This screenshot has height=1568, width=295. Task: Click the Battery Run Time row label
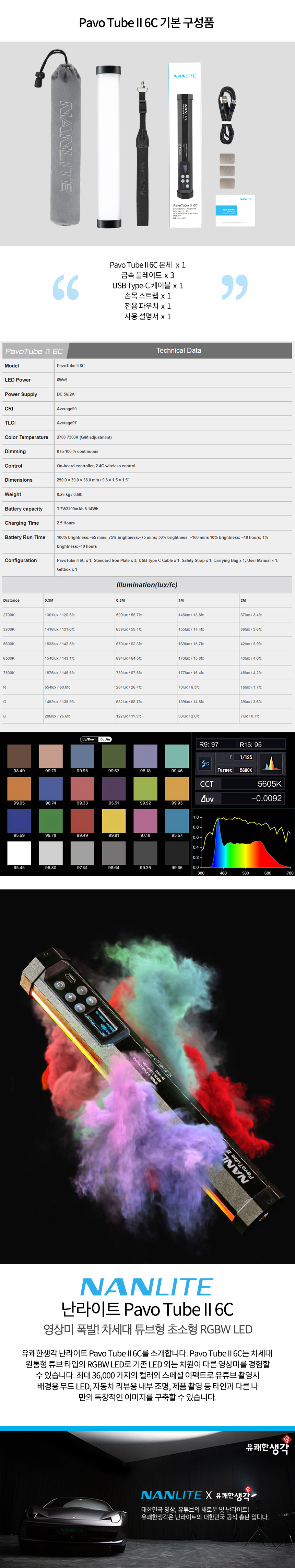(x=25, y=537)
